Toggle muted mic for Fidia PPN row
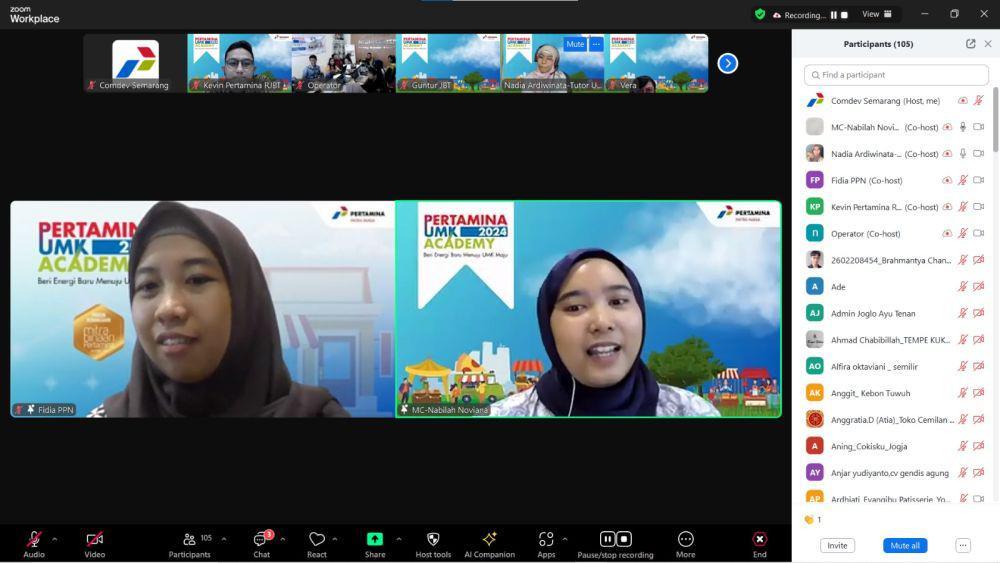 [x=963, y=180]
